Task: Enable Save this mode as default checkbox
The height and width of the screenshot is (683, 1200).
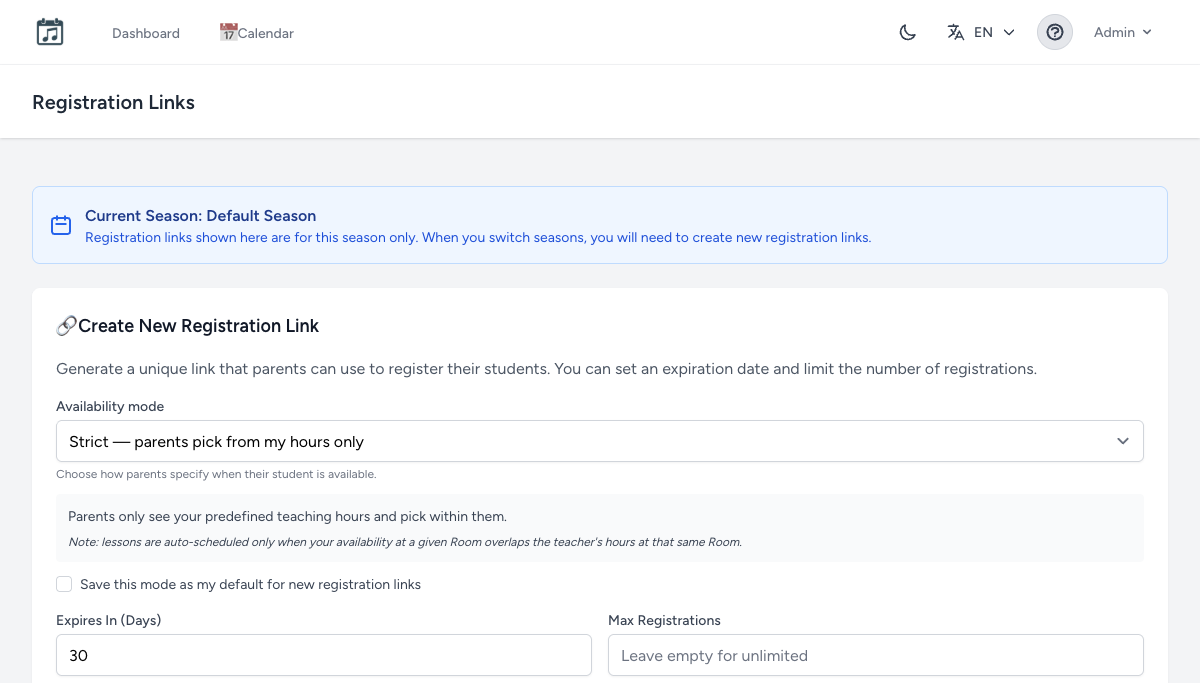Action: click(x=64, y=584)
